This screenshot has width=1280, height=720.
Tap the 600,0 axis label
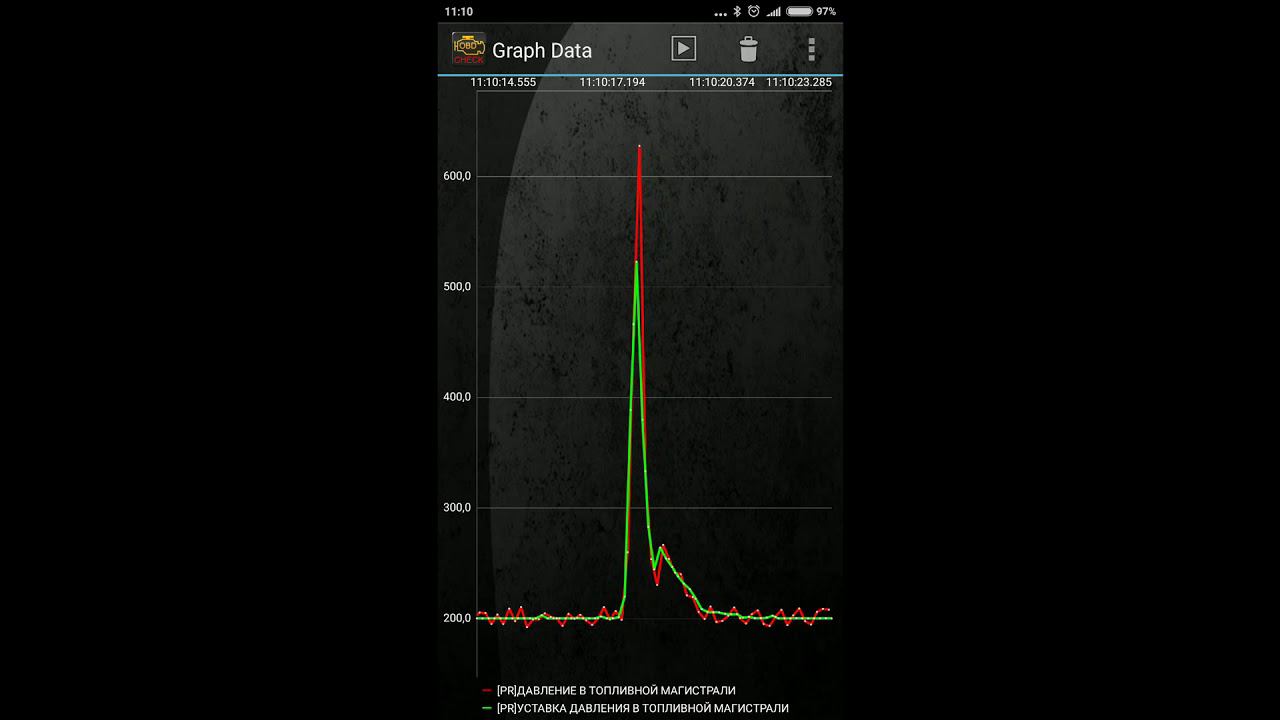coord(456,176)
